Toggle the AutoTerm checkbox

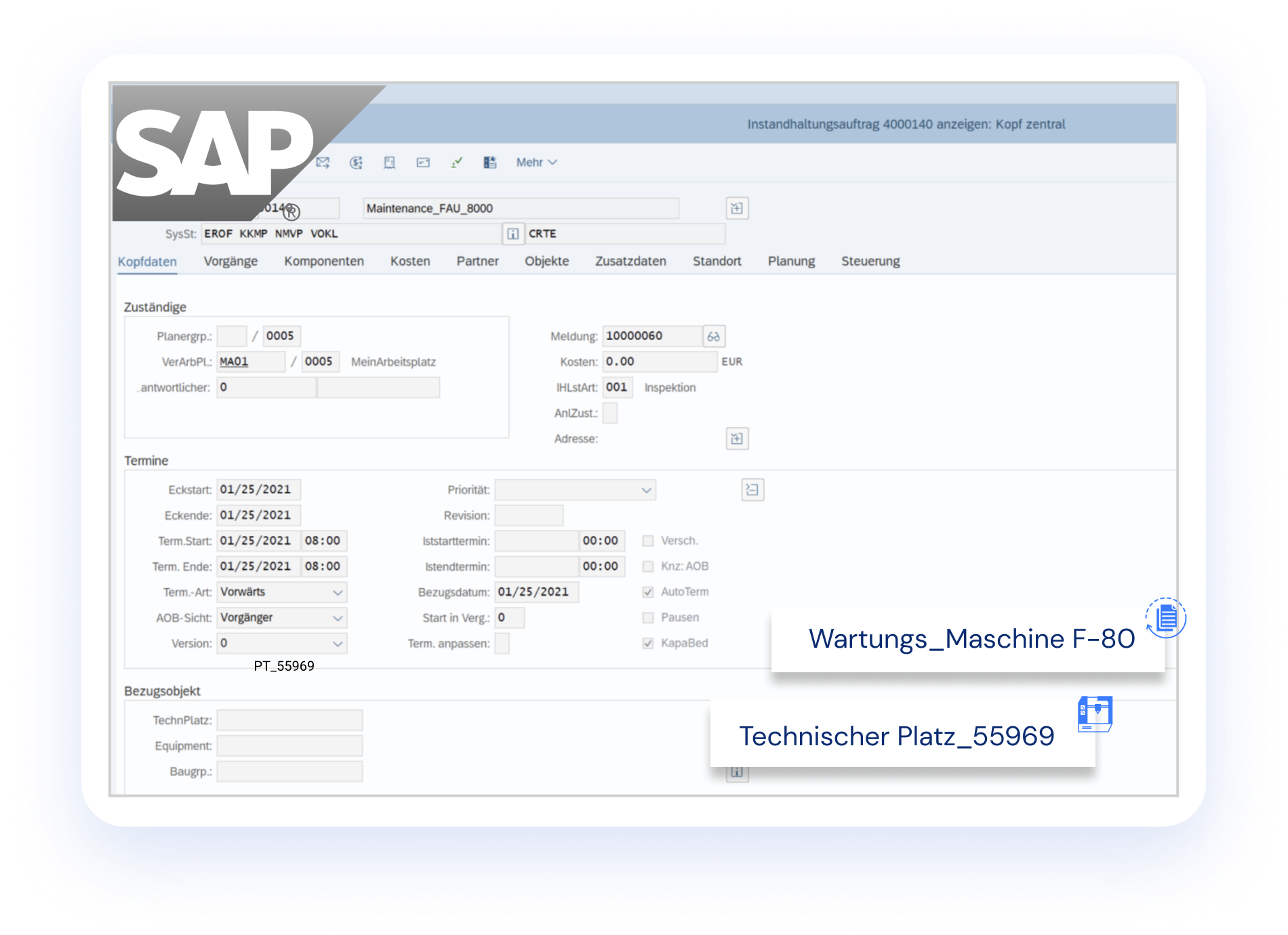tap(648, 592)
